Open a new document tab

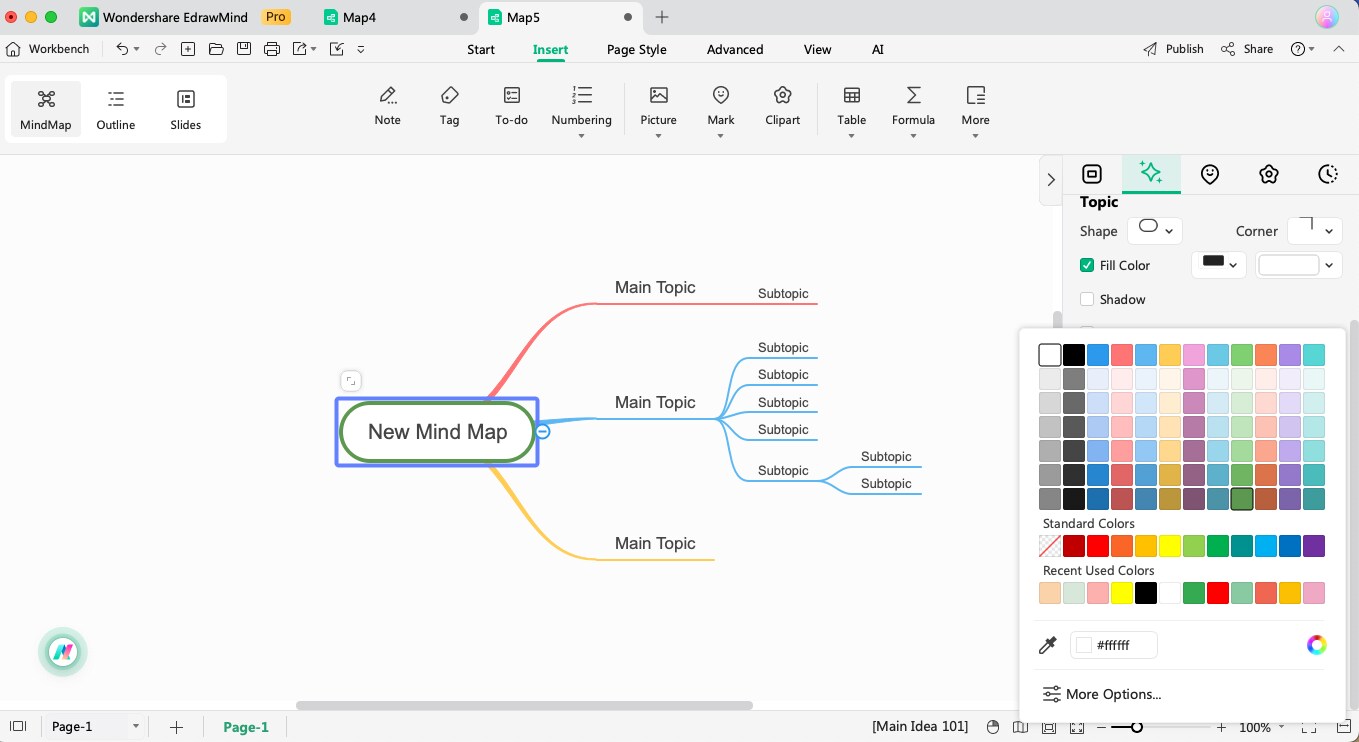(662, 17)
